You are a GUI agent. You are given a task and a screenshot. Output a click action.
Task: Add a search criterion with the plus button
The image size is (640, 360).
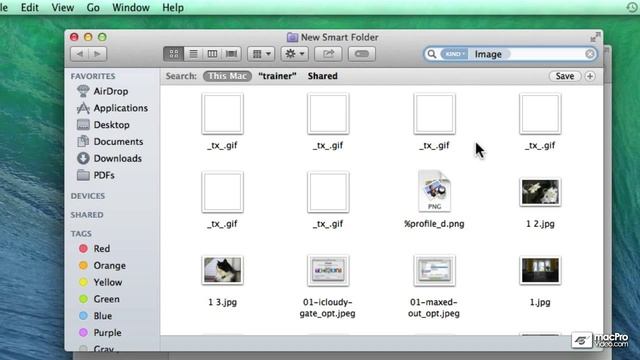pyautogui.click(x=590, y=76)
